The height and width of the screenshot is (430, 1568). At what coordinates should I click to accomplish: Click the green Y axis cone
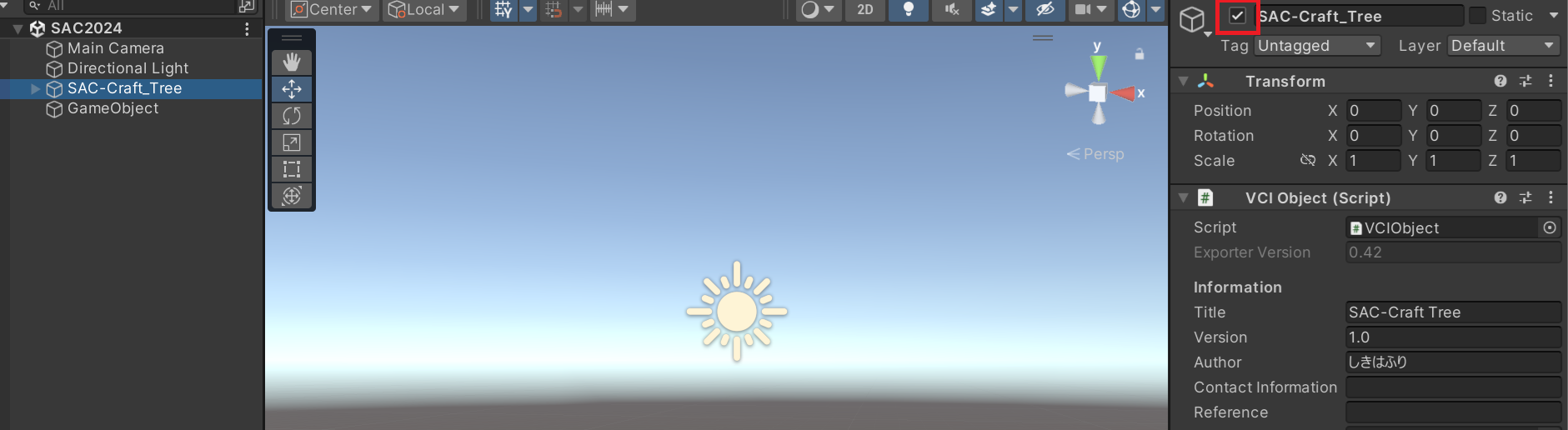tap(1099, 67)
